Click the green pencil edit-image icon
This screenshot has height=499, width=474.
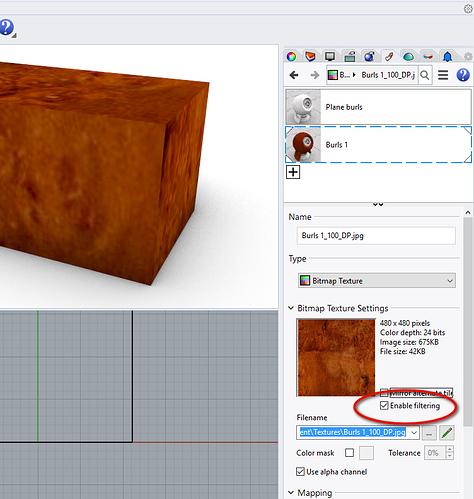click(x=447, y=433)
